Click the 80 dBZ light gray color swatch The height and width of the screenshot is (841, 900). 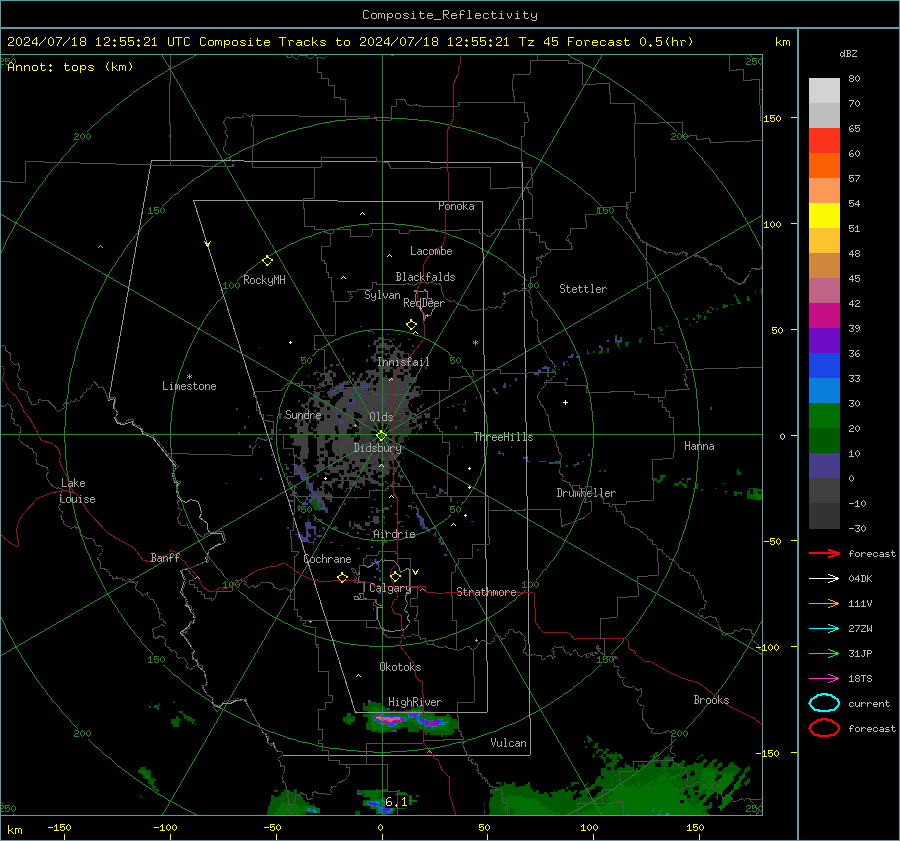(x=824, y=90)
